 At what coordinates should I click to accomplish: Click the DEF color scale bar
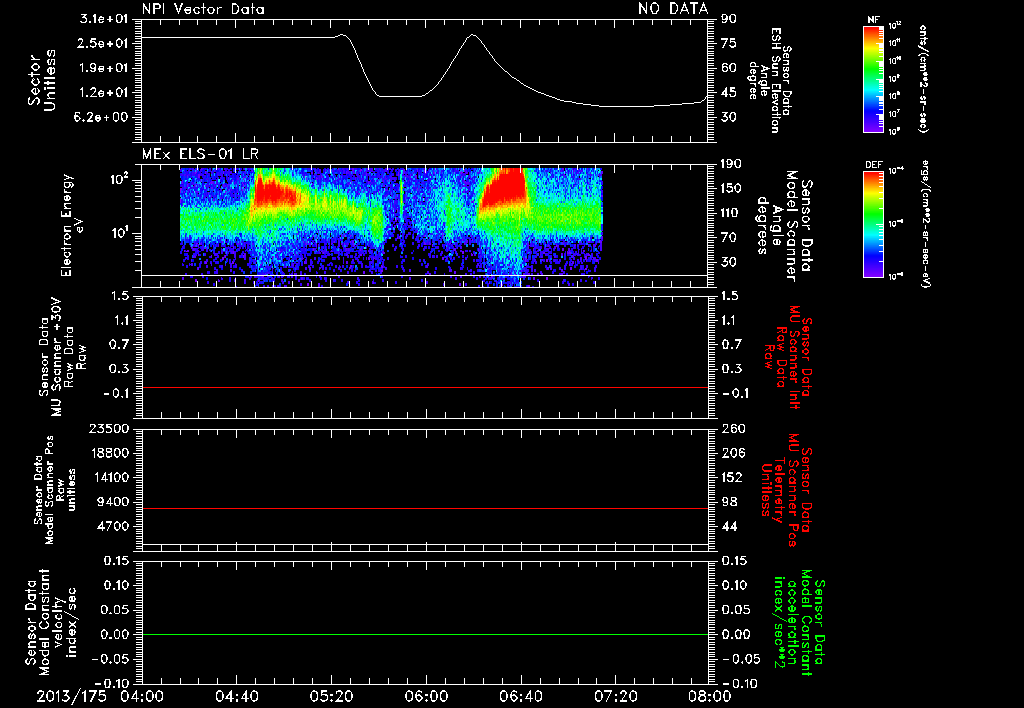873,224
